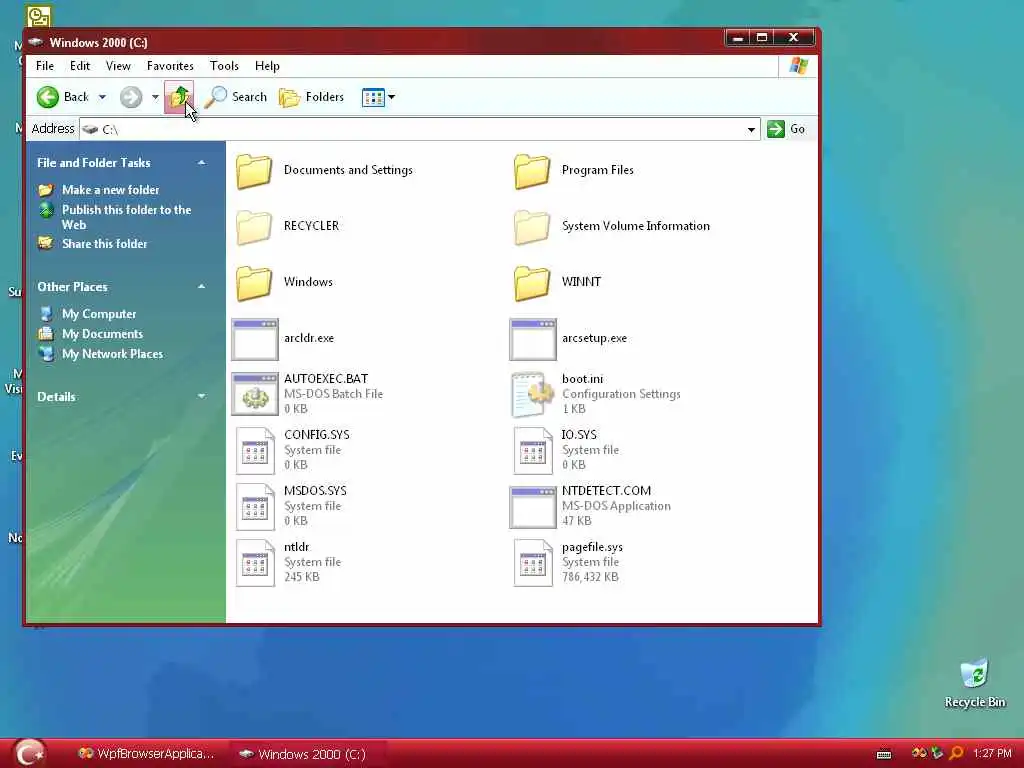Select the boot.ini file icon
Viewport: 1024px width, 768px height.
[x=533, y=394]
